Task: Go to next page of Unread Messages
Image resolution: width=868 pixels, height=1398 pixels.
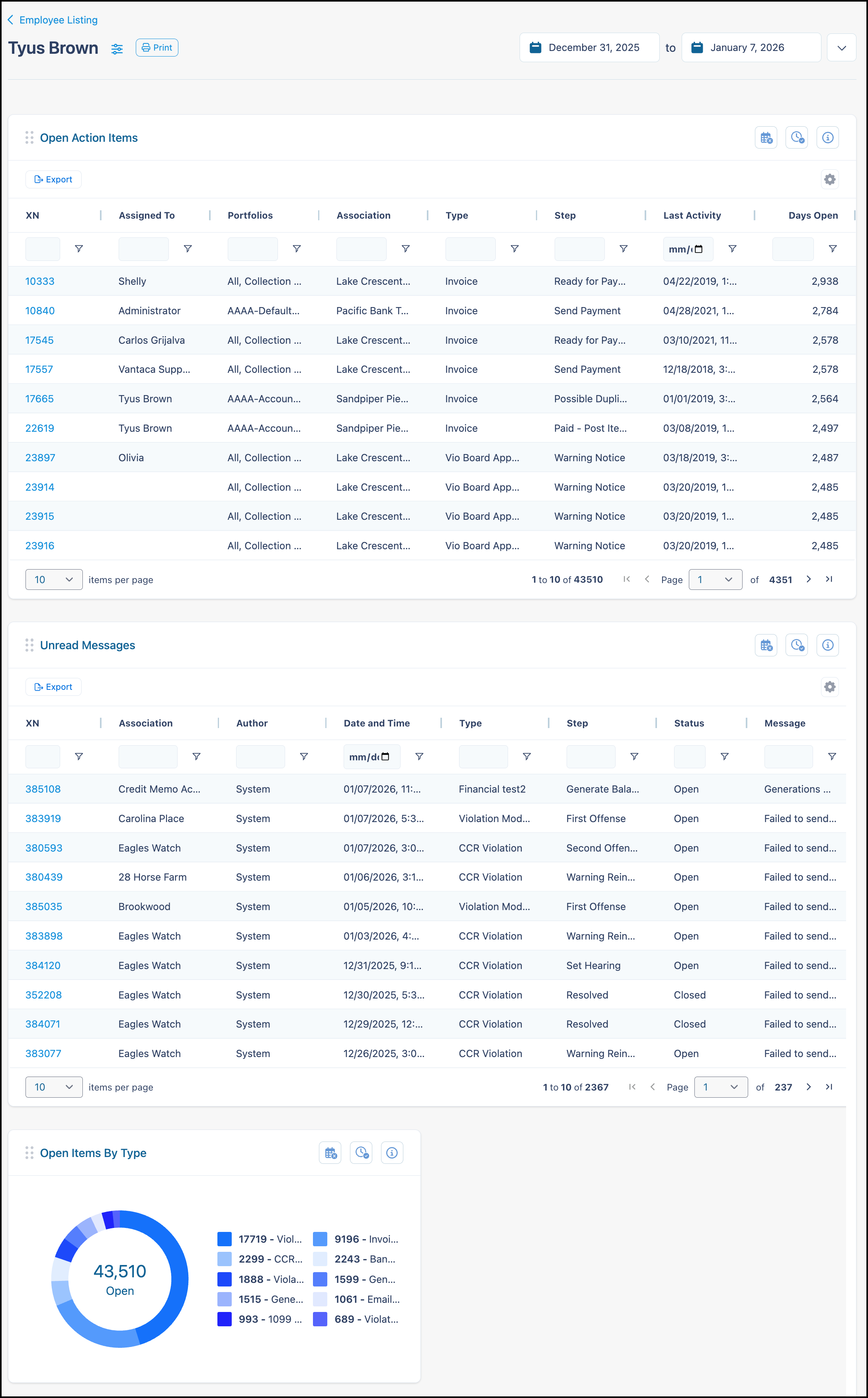Action: coord(809,1087)
